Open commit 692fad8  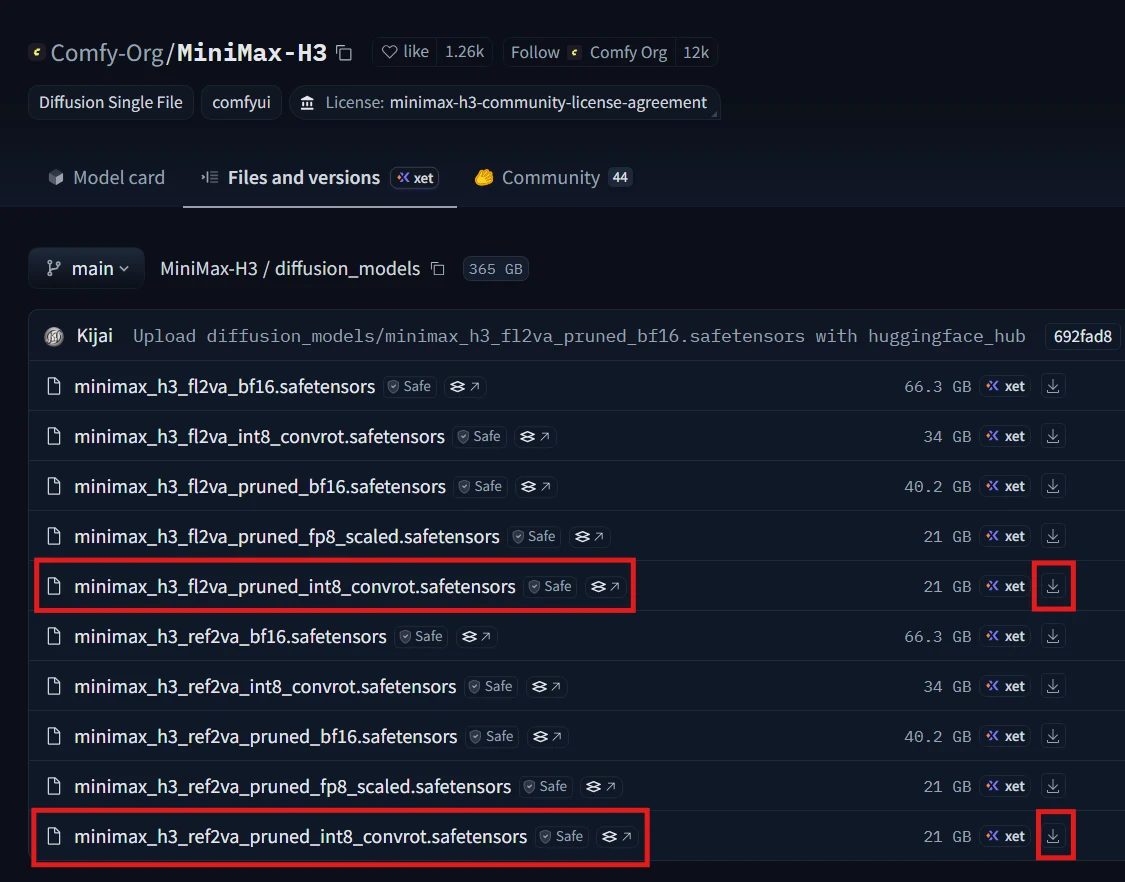point(1082,336)
